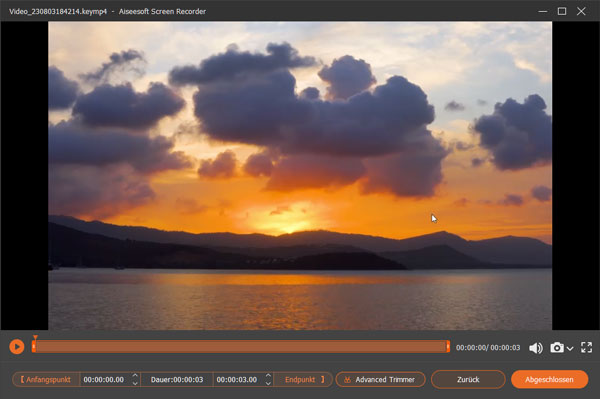The image size is (600, 399).
Task: Set the Endpunkt end marker
Action: coord(305,379)
